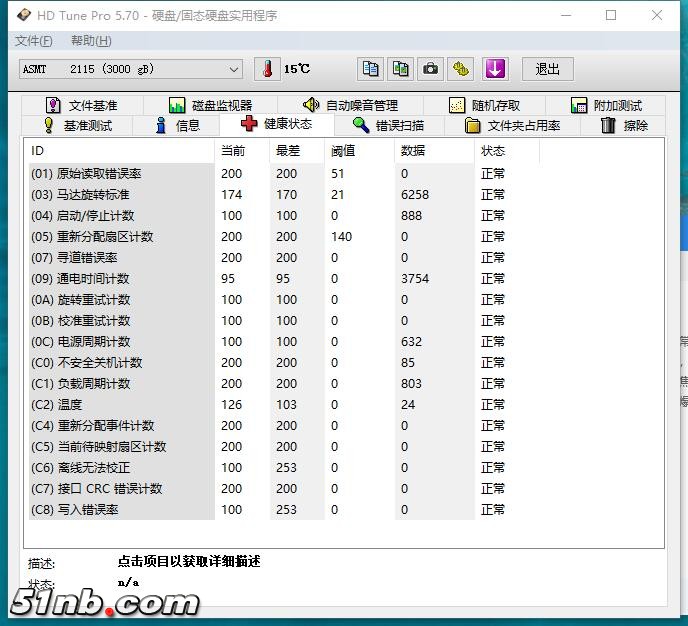688x626 pixels.
Task: Click worst value 170 in row (03)
Action: pyautogui.click(x=287, y=195)
